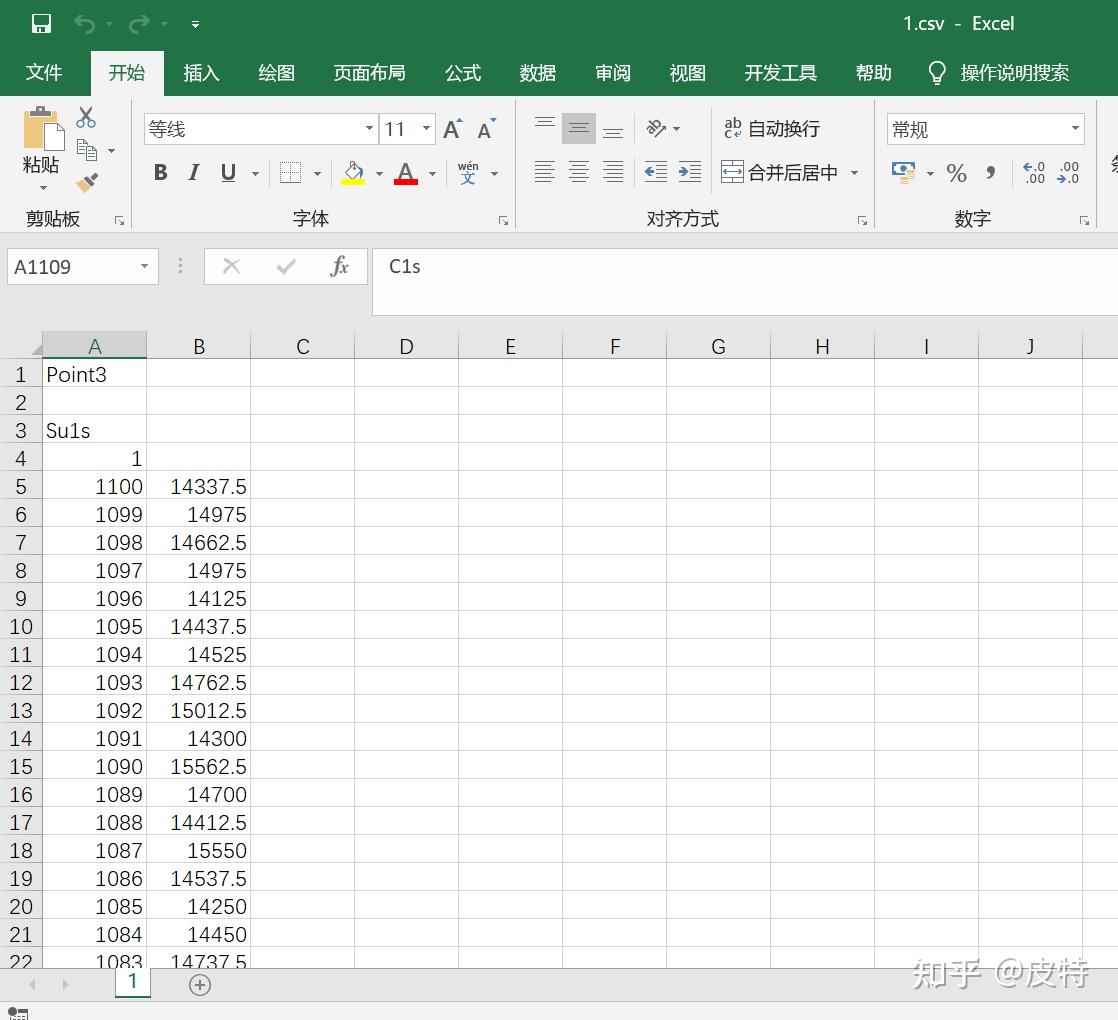Expand the 粘贴 dropdown arrow

point(43,187)
